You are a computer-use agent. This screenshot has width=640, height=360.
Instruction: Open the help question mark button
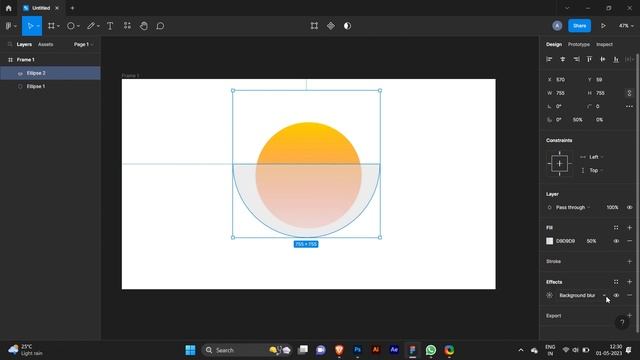coord(622,323)
